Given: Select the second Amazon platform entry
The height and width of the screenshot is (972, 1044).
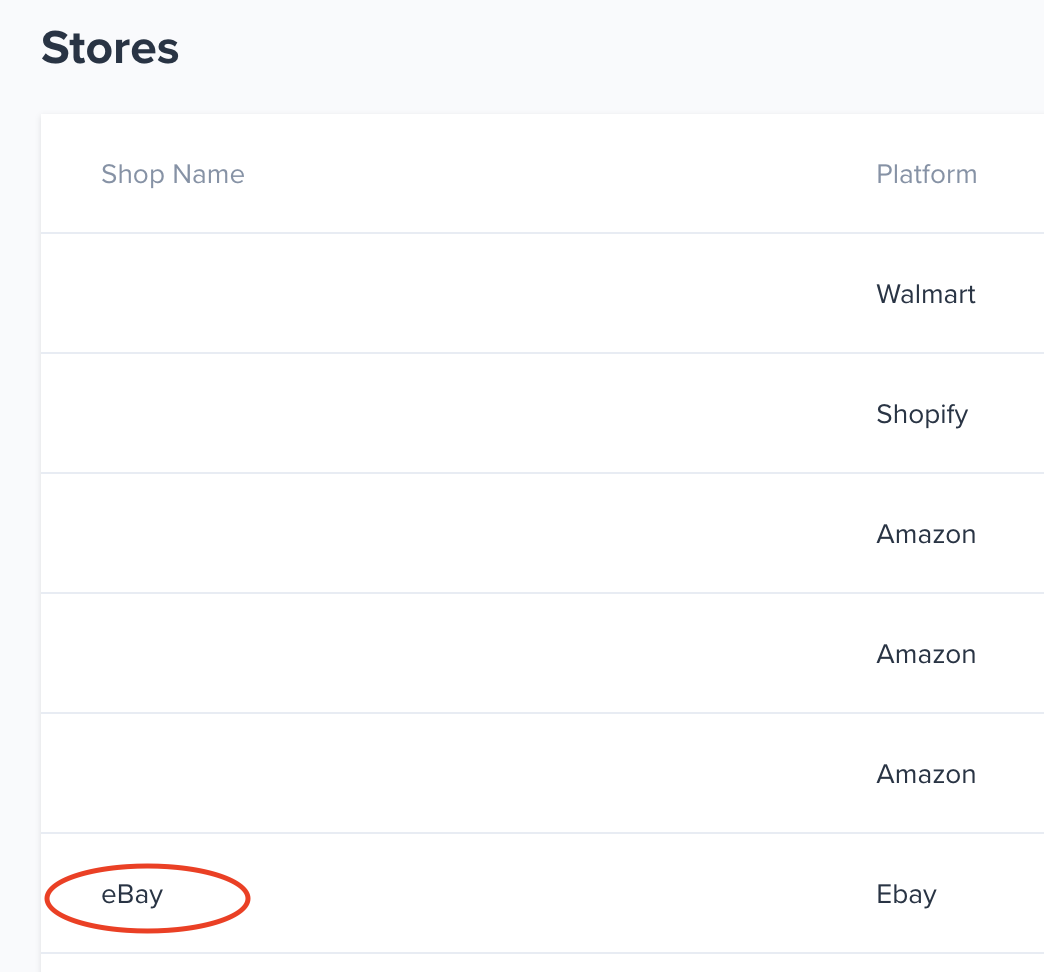Looking at the screenshot, I should [926, 654].
